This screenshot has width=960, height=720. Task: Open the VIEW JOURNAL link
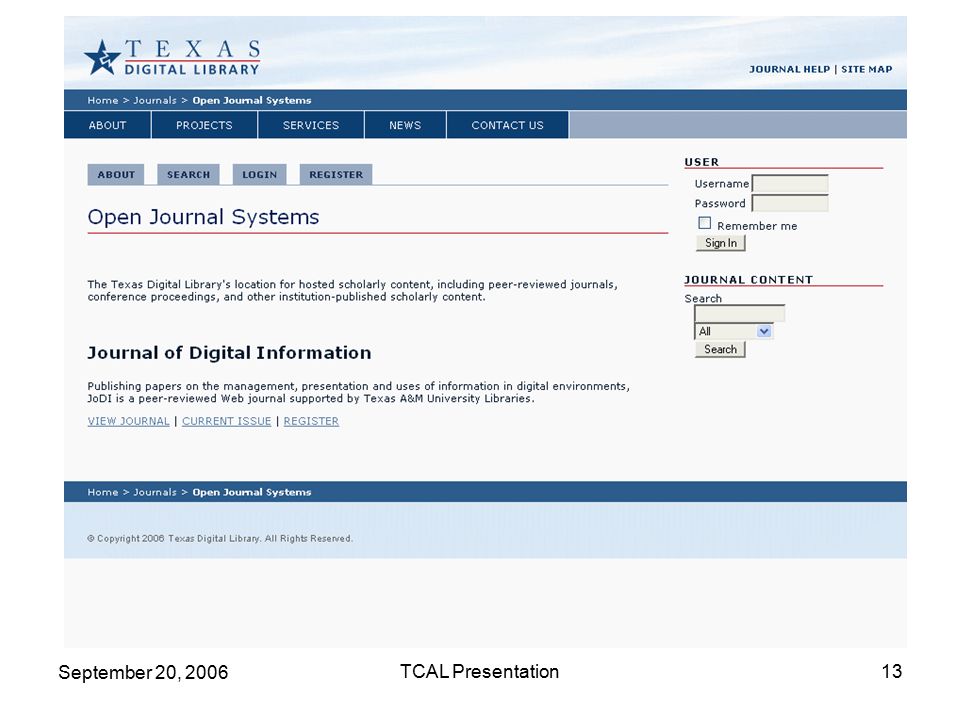129,421
